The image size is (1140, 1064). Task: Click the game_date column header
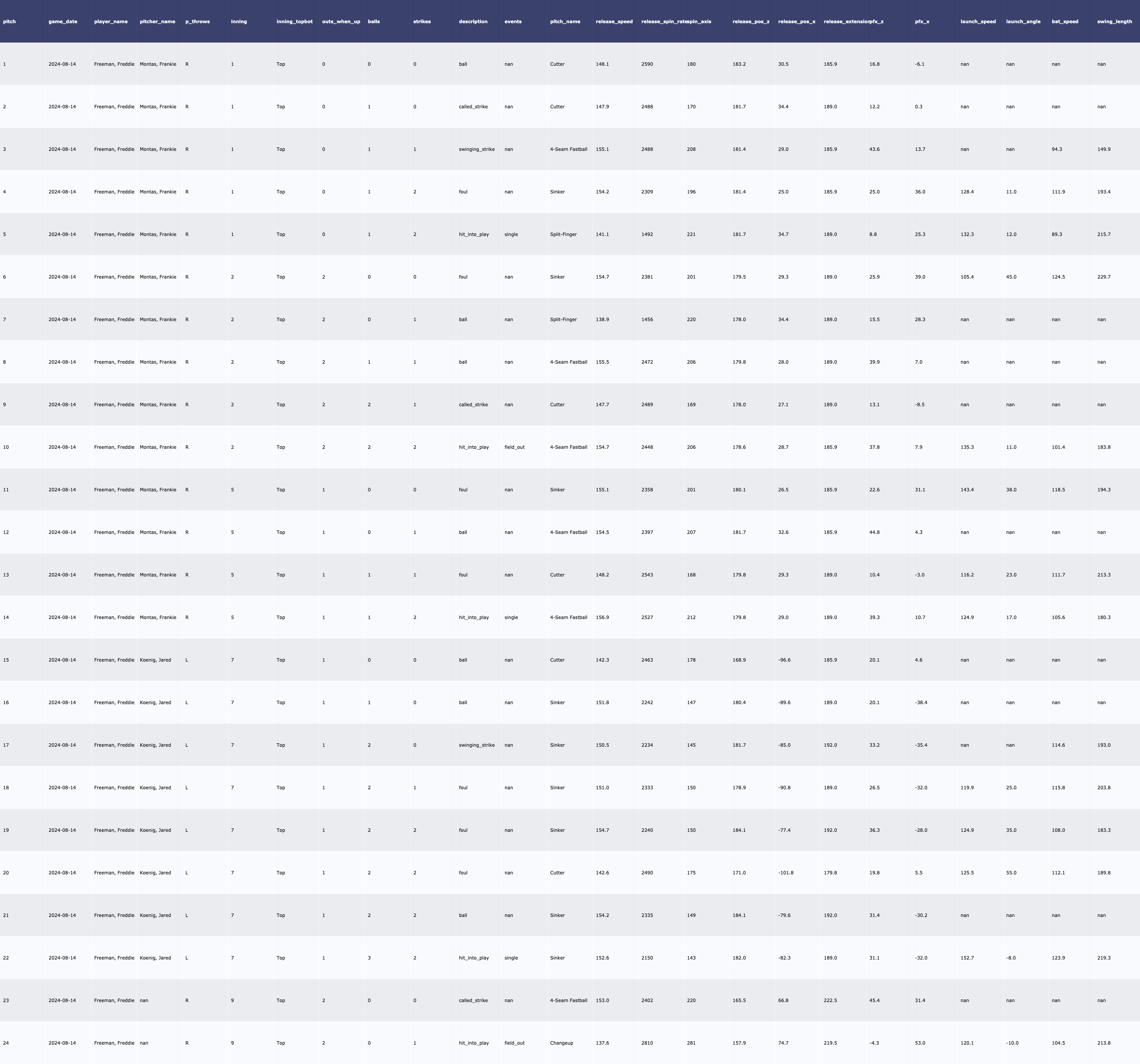click(x=63, y=22)
